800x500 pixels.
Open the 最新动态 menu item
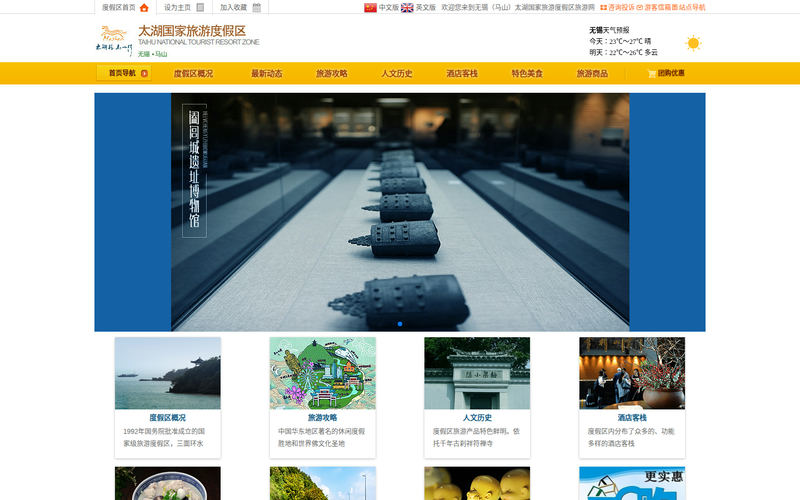click(x=266, y=73)
